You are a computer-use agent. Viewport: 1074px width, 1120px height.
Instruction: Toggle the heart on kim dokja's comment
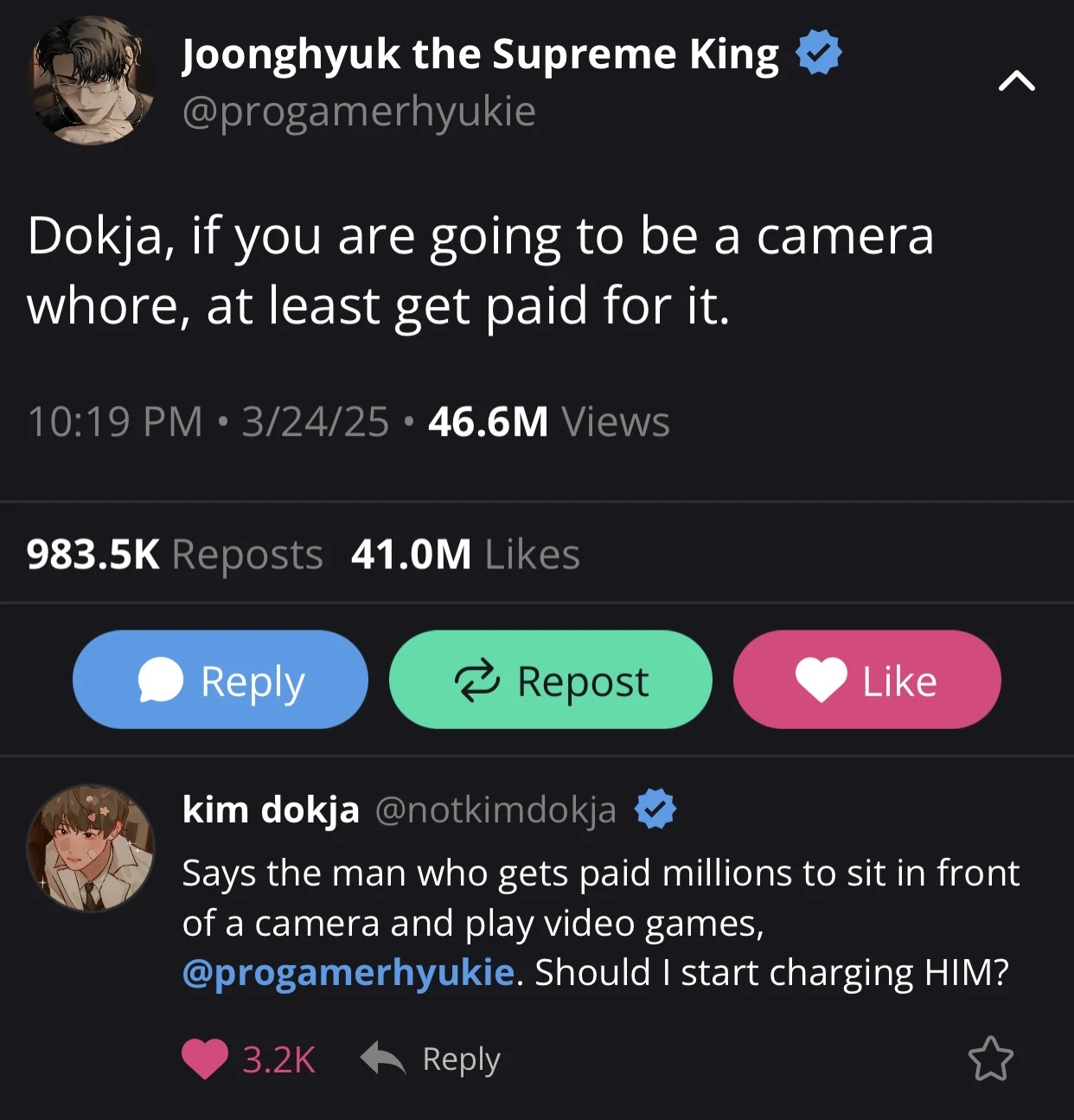coord(205,1059)
